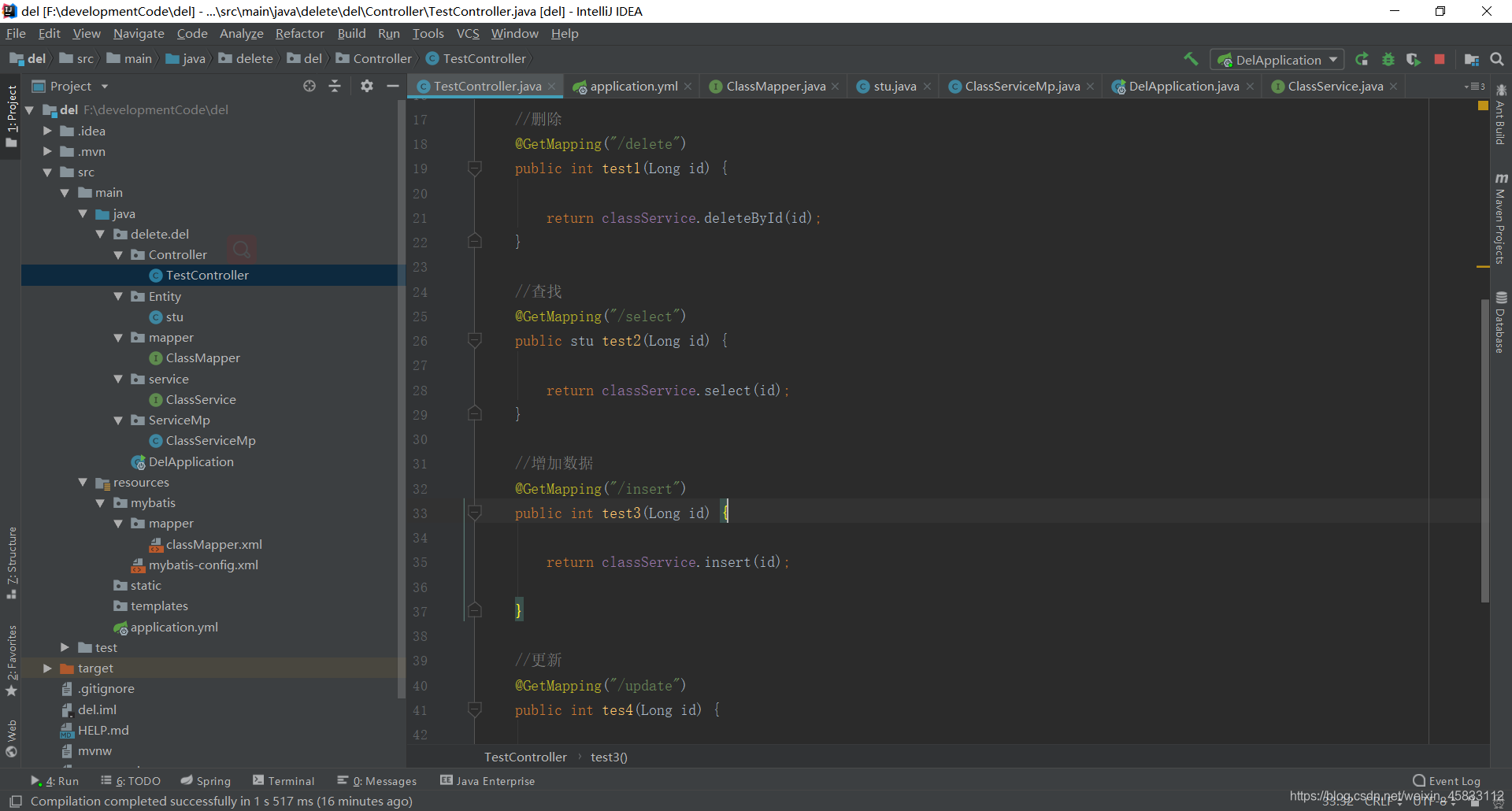This screenshot has height=811, width=1512.
Task: Open the 6: TODO tool window
Action: [x=131, y=781]
